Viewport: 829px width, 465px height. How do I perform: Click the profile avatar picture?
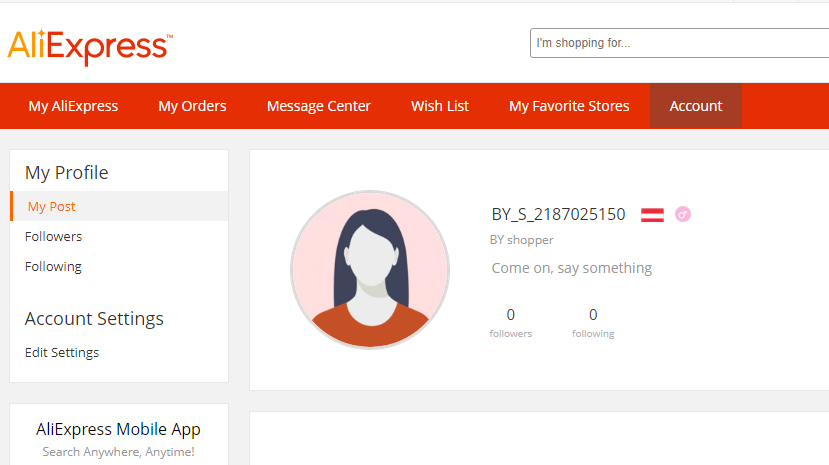[370, 269]
